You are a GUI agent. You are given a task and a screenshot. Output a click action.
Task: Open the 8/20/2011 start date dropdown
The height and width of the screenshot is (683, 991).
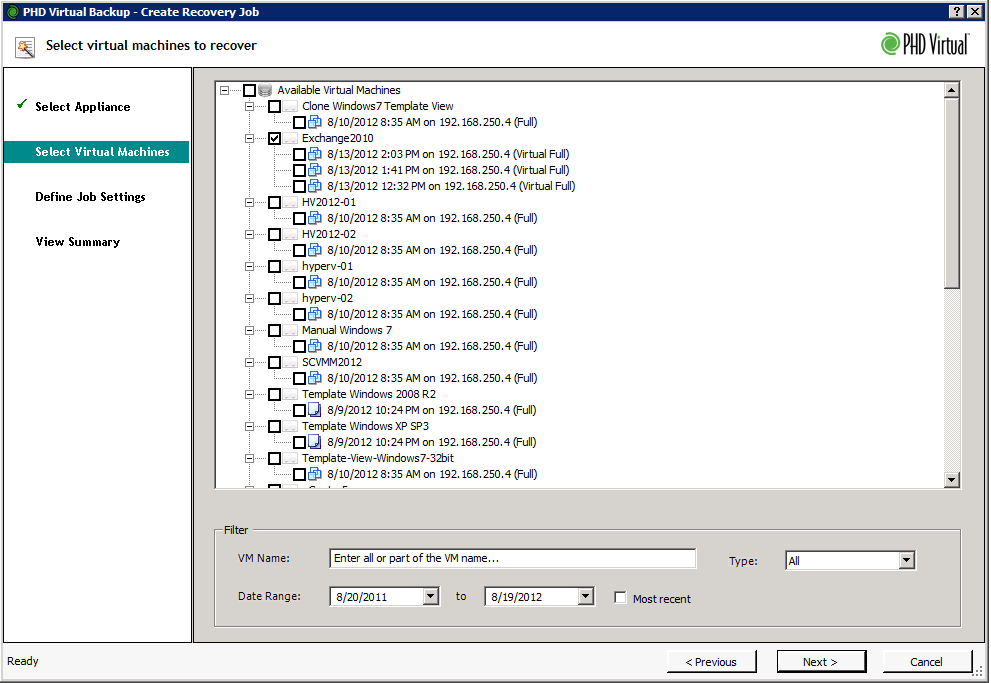coord(431,596)
